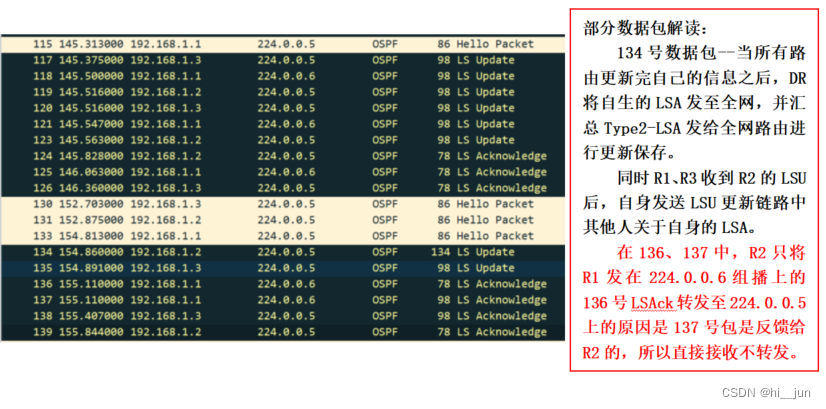Image resolution: width=826 pixels, height=409 pixels.
Task: Select packet 120 LS Update row
Action: point(283,108)
